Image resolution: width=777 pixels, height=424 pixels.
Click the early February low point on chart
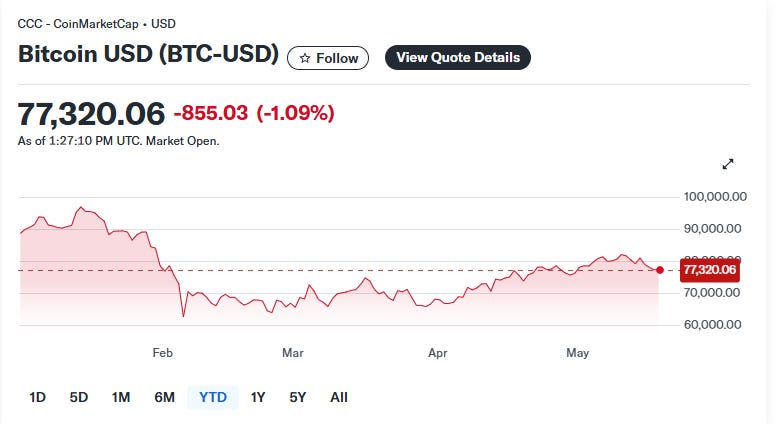183,316
